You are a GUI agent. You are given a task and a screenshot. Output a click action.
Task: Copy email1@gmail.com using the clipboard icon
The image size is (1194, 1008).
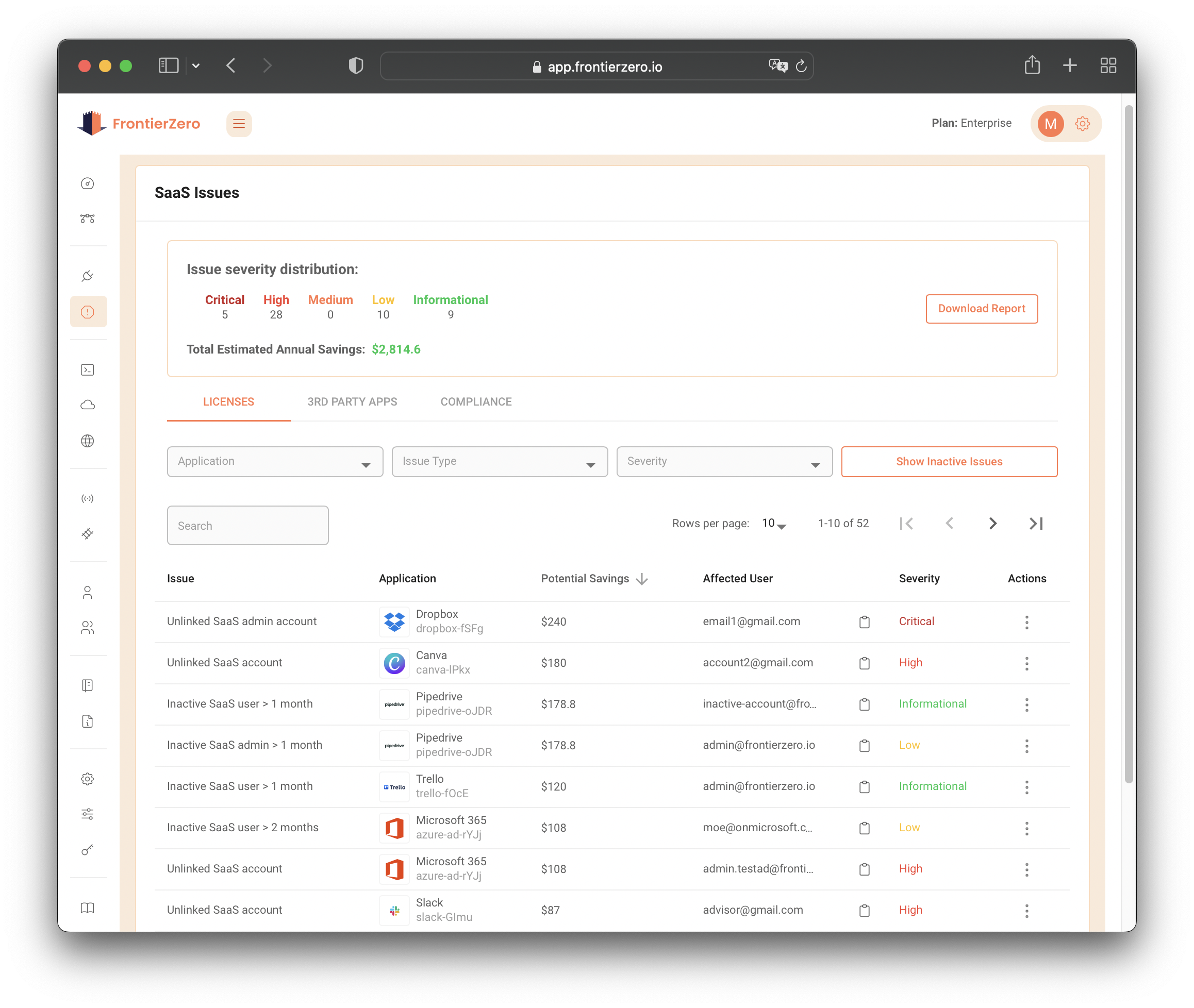864,621
